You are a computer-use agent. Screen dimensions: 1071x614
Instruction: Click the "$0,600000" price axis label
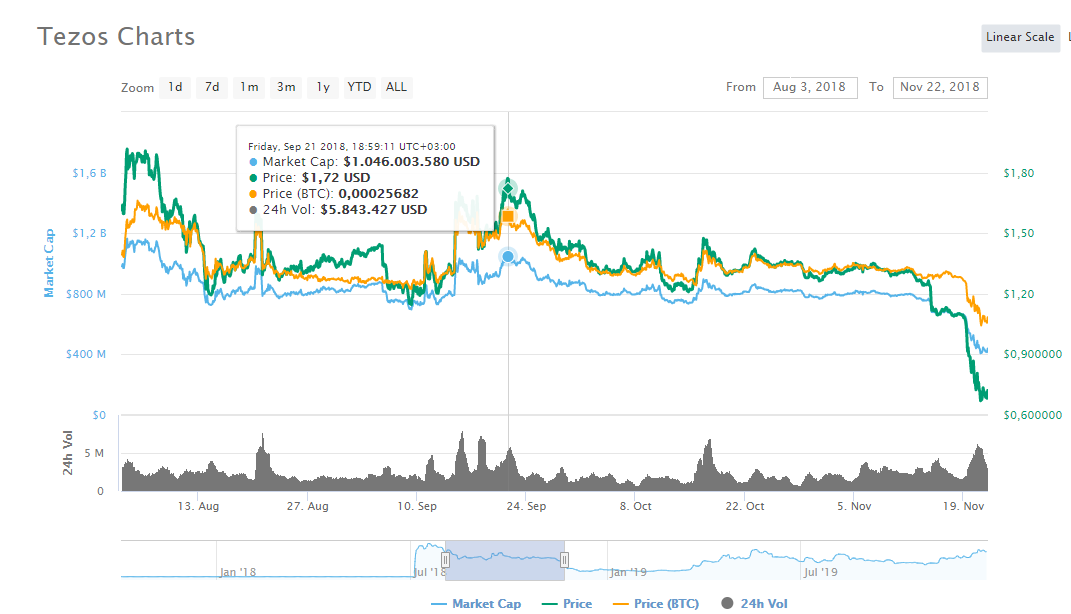click(1033, 415)
